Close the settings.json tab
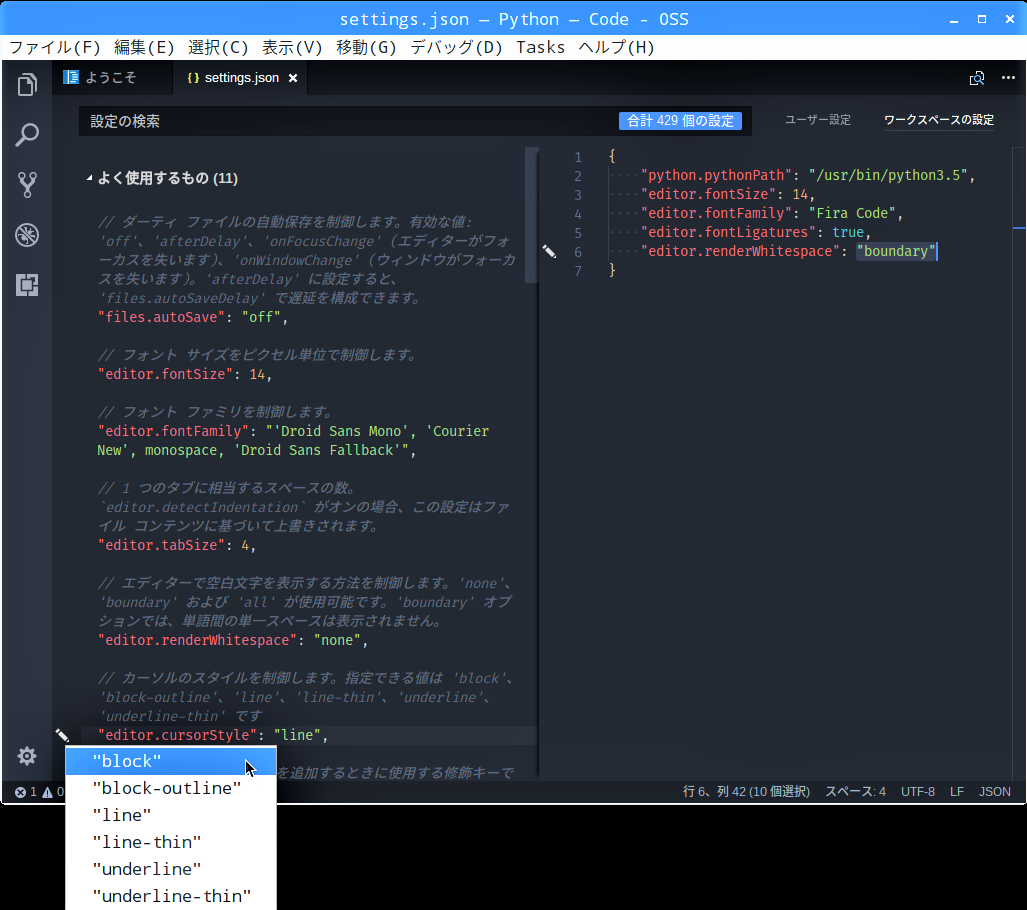 click(293, 78)
